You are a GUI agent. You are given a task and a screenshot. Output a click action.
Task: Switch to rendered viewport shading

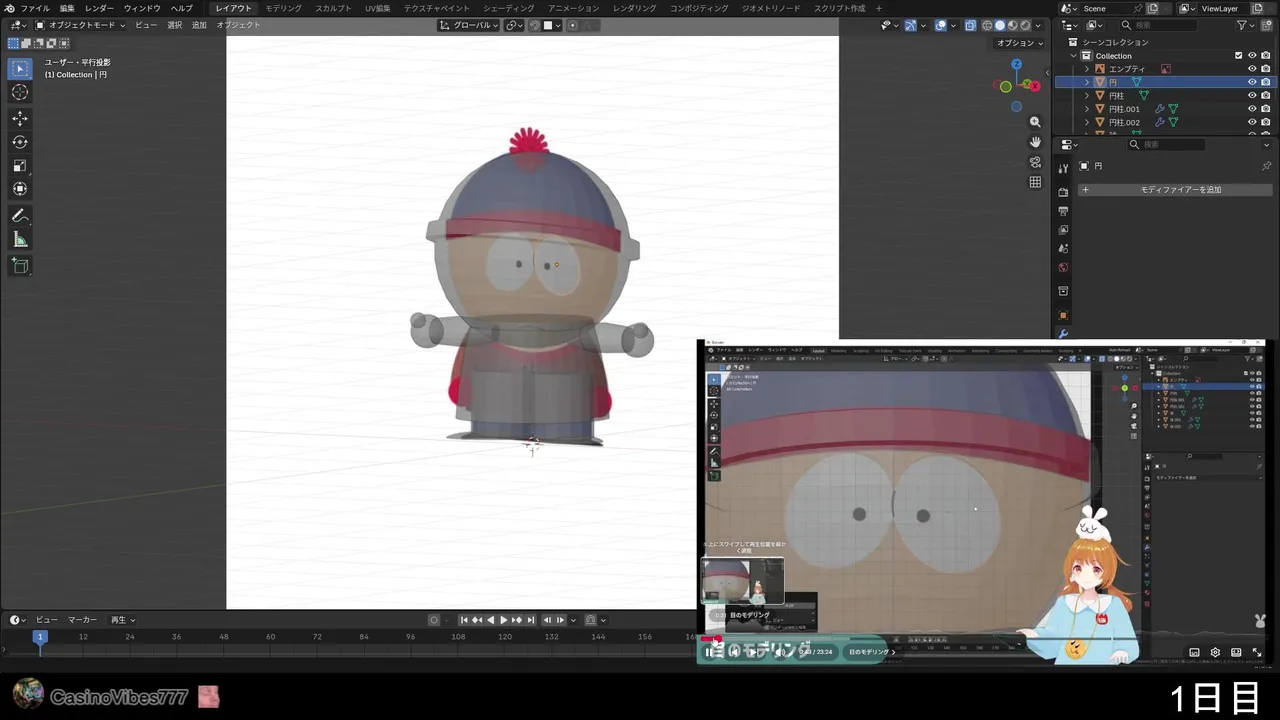tap(1024, 25)
